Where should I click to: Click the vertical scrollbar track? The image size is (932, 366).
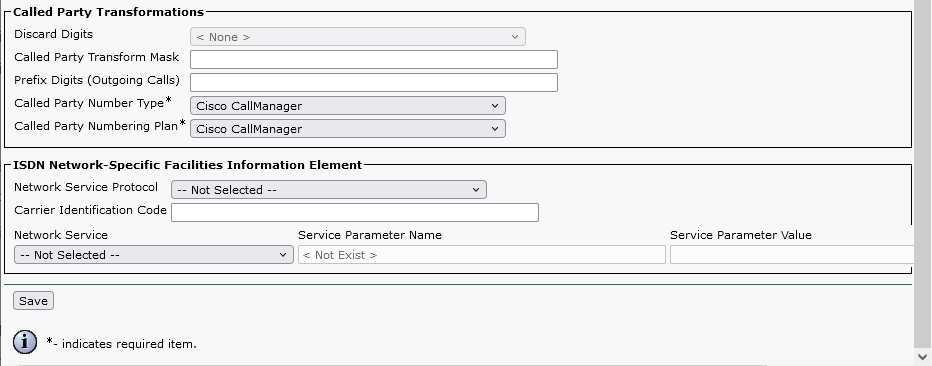coord(922,178)
